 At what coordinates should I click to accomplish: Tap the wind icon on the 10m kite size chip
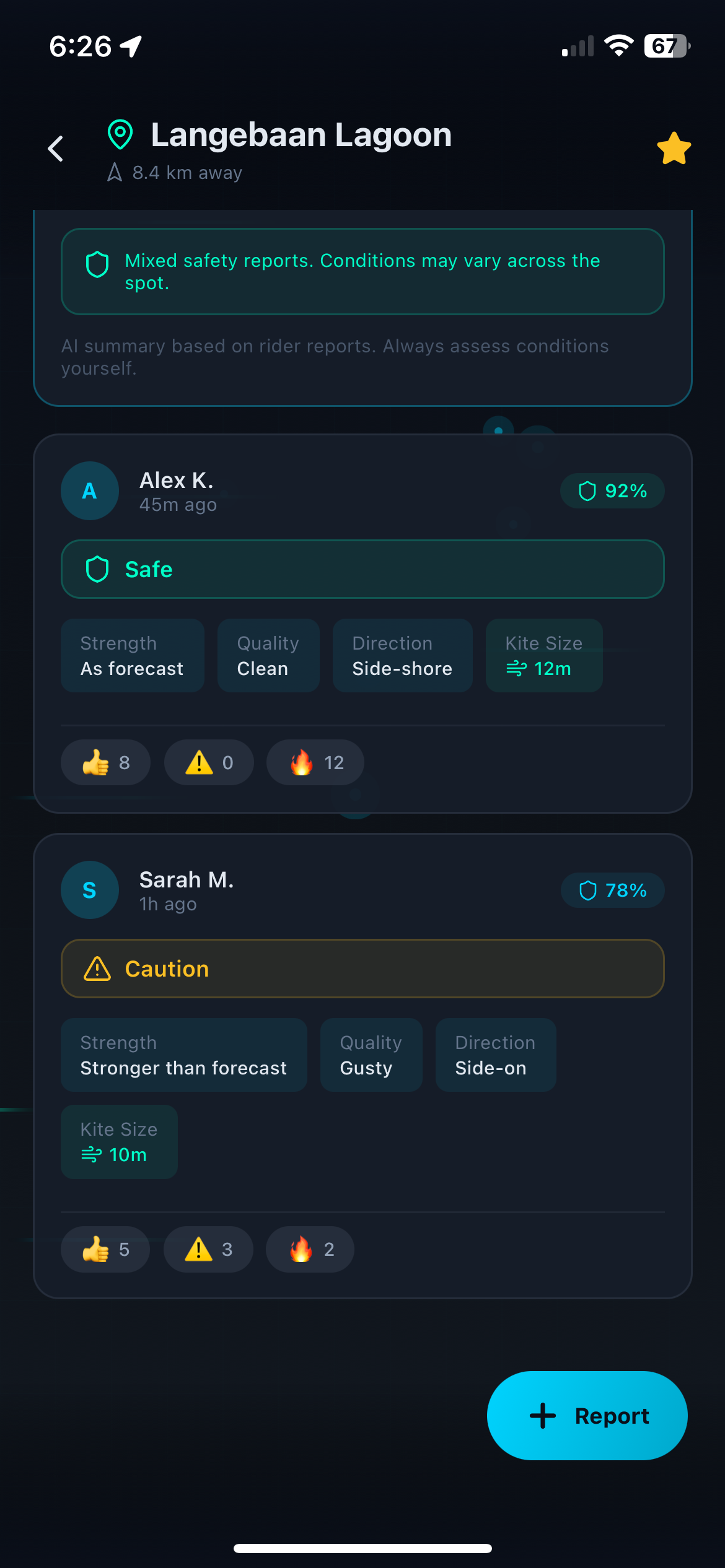click(x=92, y=1154)
